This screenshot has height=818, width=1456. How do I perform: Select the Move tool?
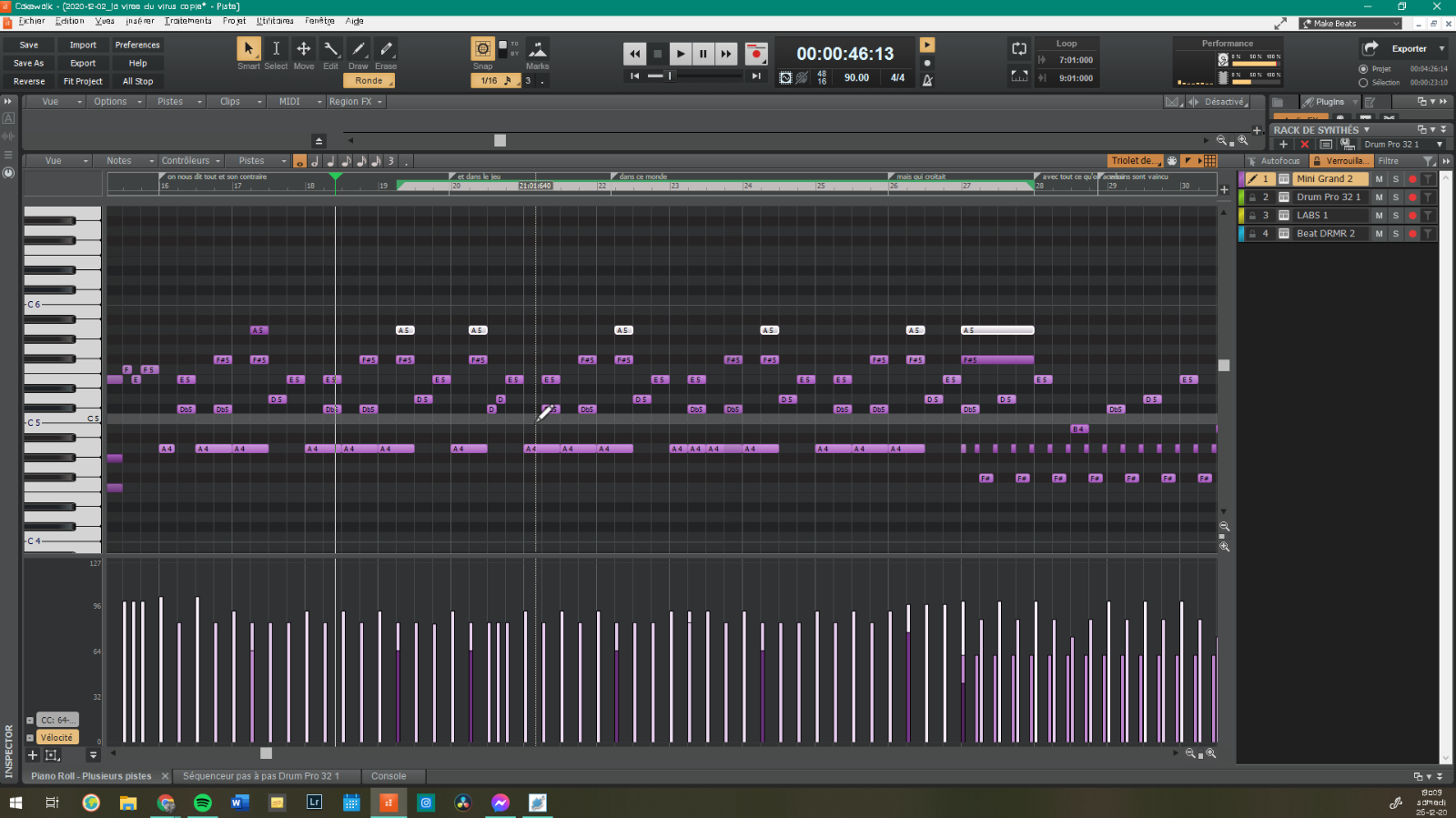pos(304,49)
